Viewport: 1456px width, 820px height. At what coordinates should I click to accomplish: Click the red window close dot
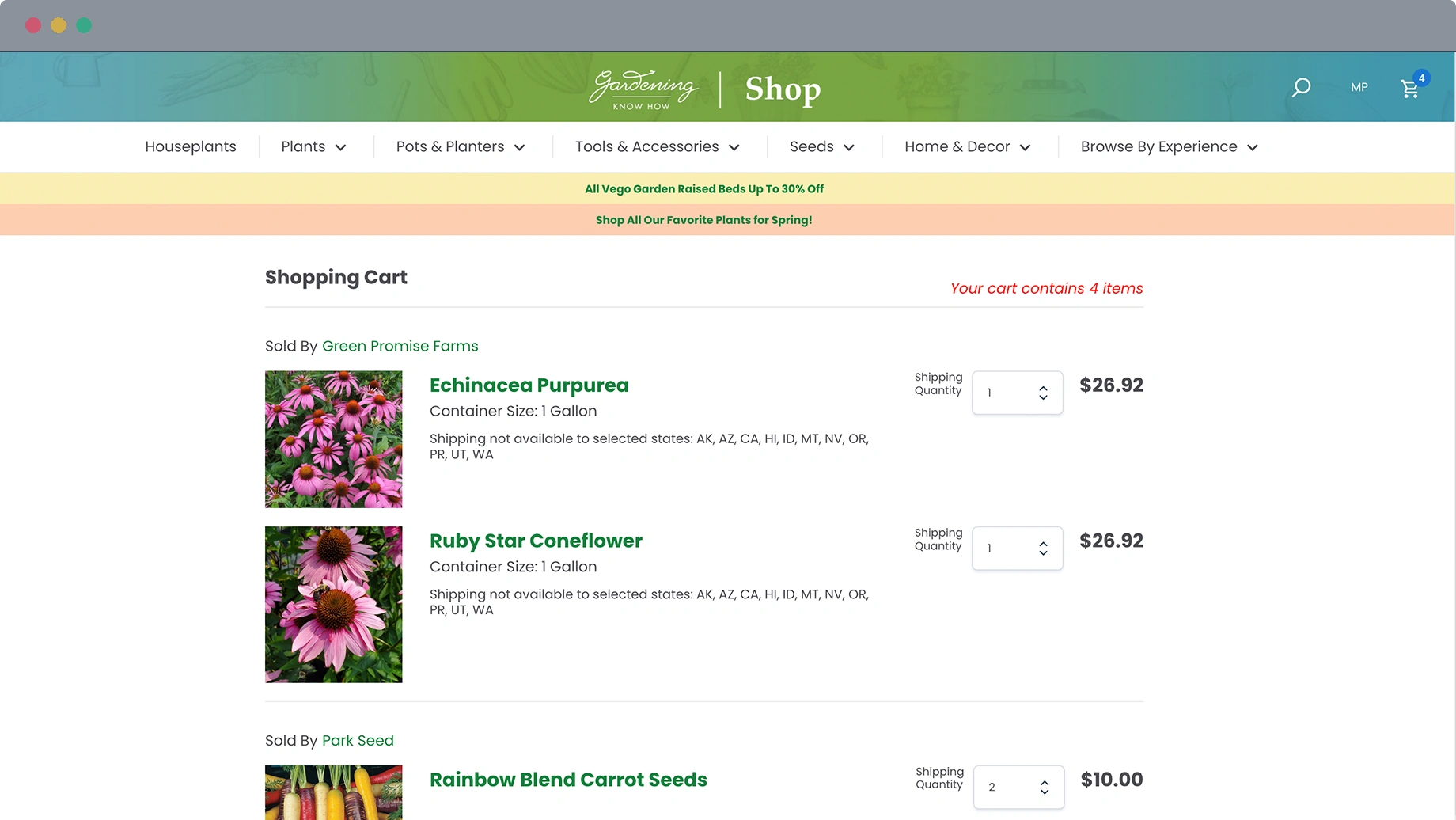tap(33, 25)
